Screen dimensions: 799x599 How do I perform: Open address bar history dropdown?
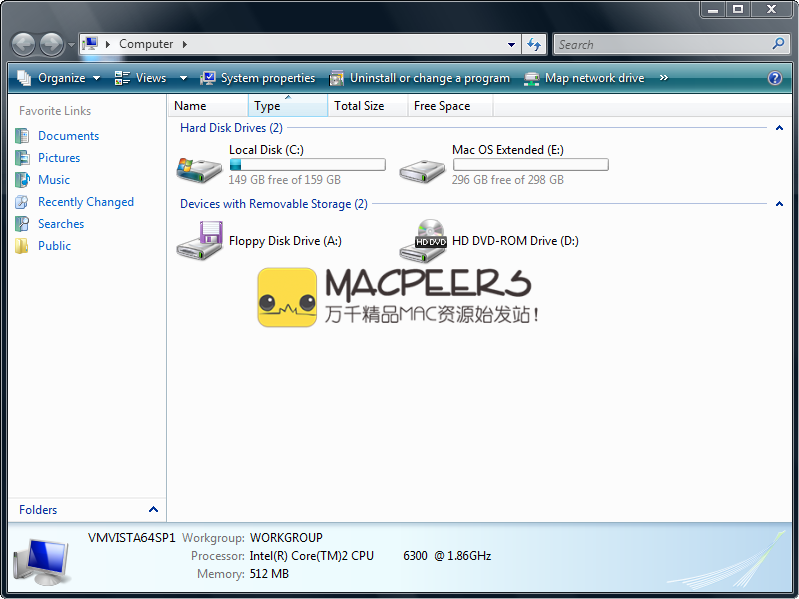(511, 44)
